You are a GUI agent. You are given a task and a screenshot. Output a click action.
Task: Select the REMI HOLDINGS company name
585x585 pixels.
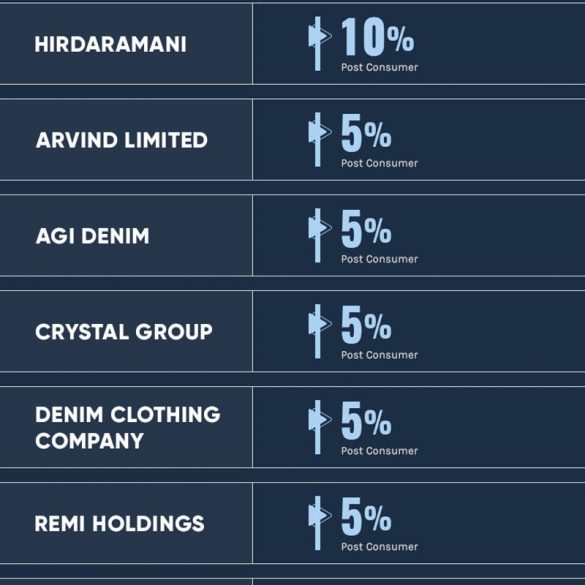[x=119, y=523]
